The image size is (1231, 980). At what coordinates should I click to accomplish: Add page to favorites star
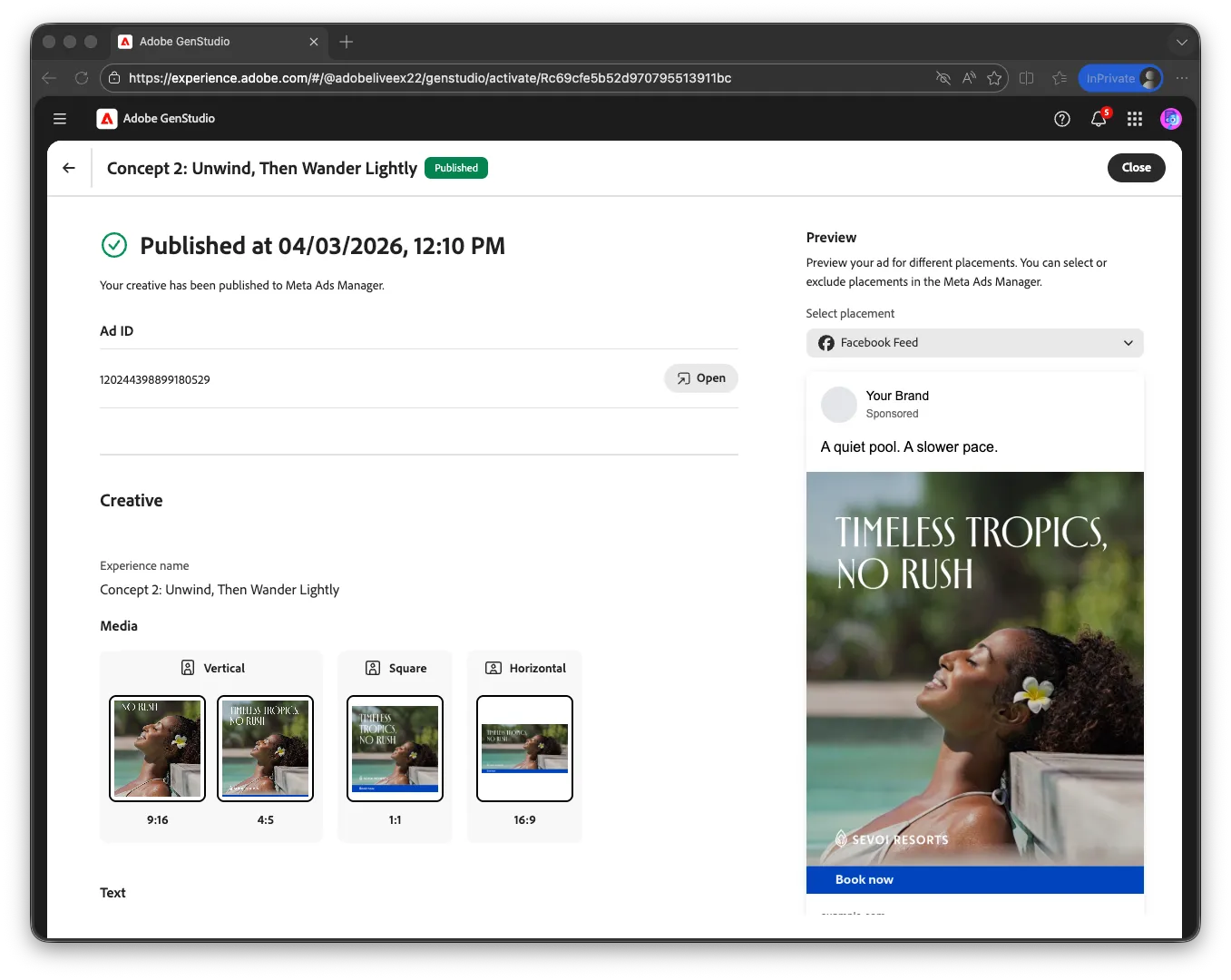[x=994, y=78]
